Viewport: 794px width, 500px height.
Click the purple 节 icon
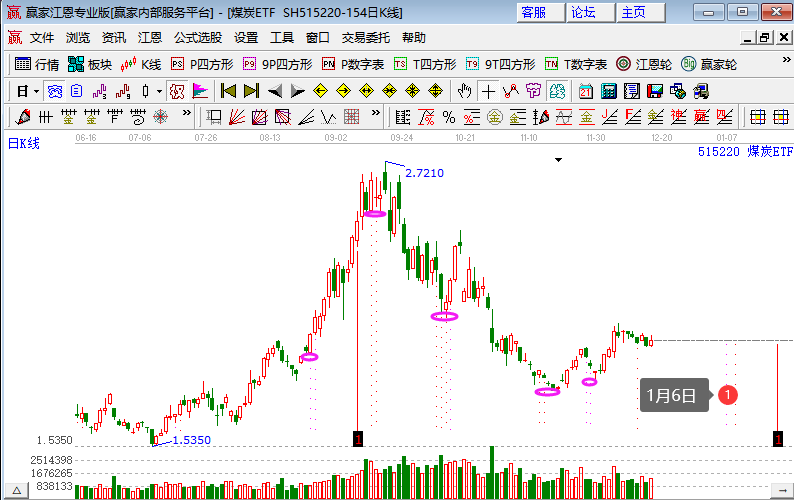534,92
